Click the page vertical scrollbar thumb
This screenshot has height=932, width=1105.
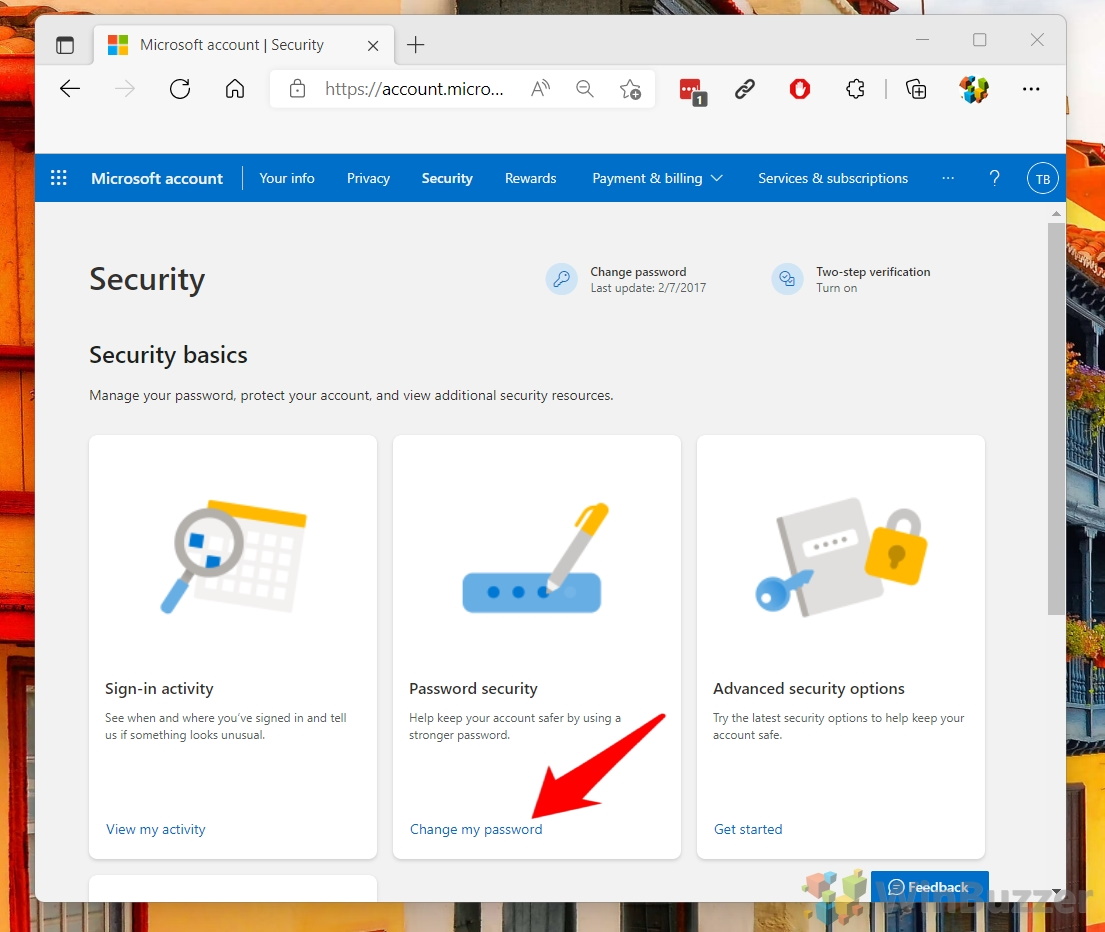point(1056,419)
